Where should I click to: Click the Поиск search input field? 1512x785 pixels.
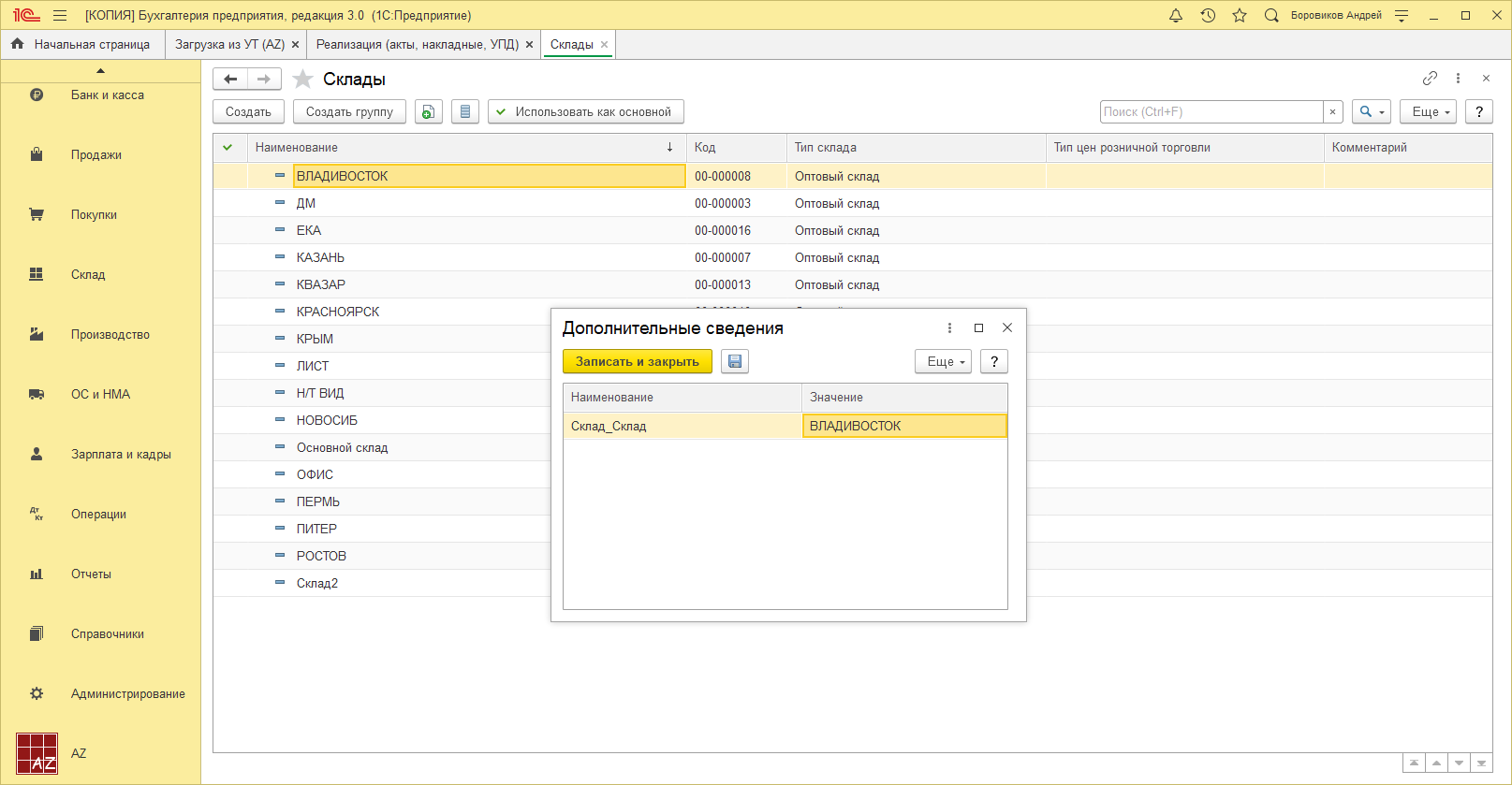1211,111
